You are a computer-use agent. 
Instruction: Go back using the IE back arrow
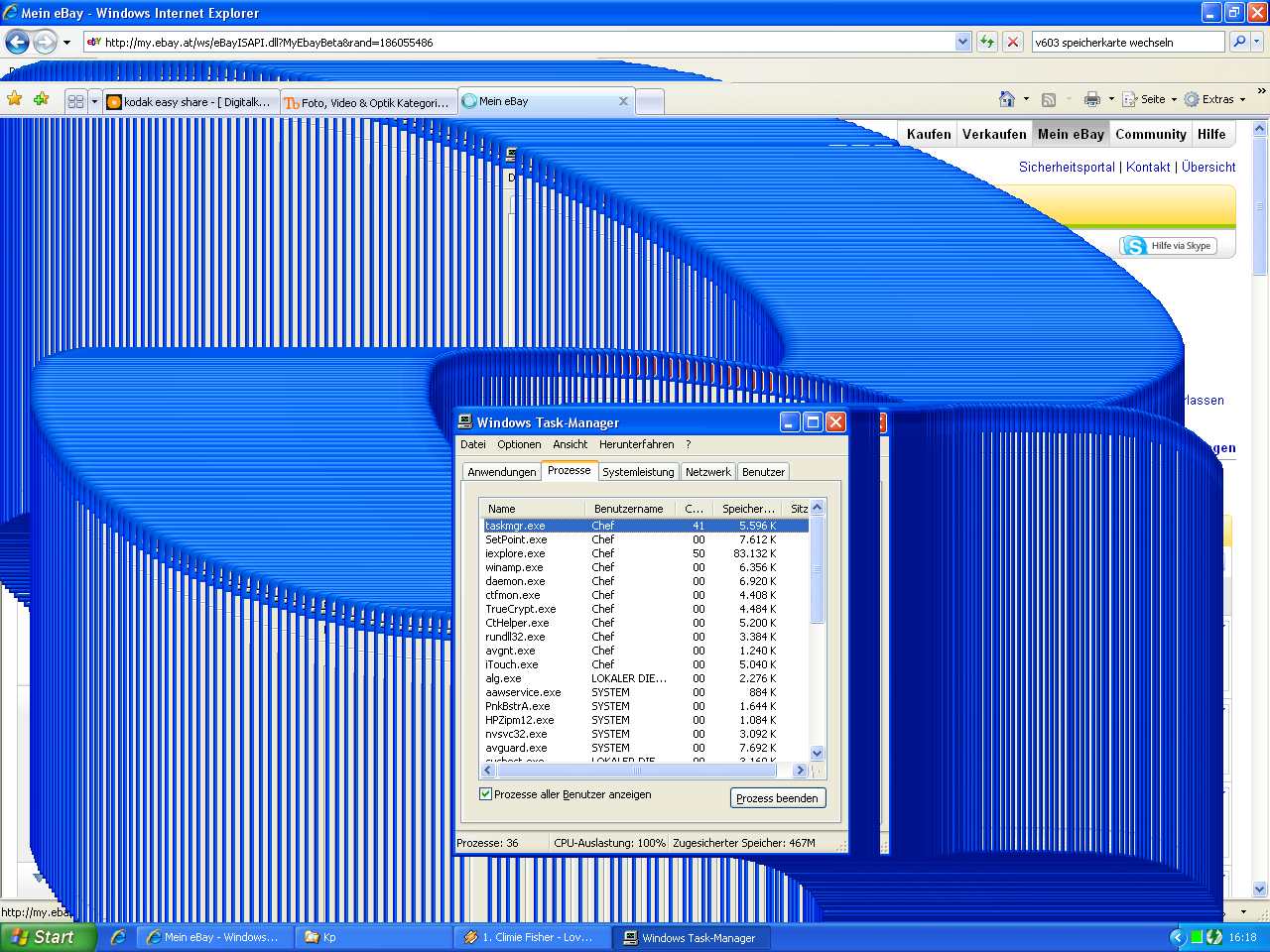[x=17, y=42]
